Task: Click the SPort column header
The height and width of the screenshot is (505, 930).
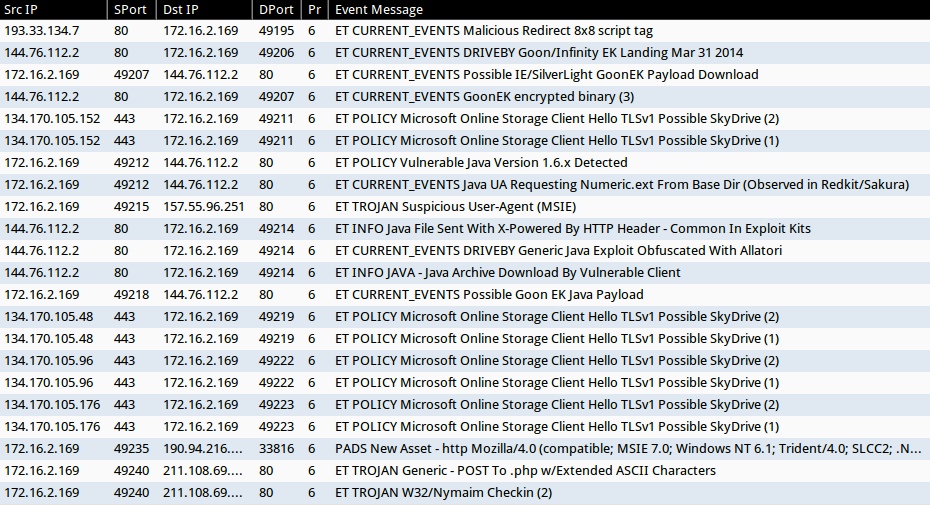Action: (x=130, y=9)
